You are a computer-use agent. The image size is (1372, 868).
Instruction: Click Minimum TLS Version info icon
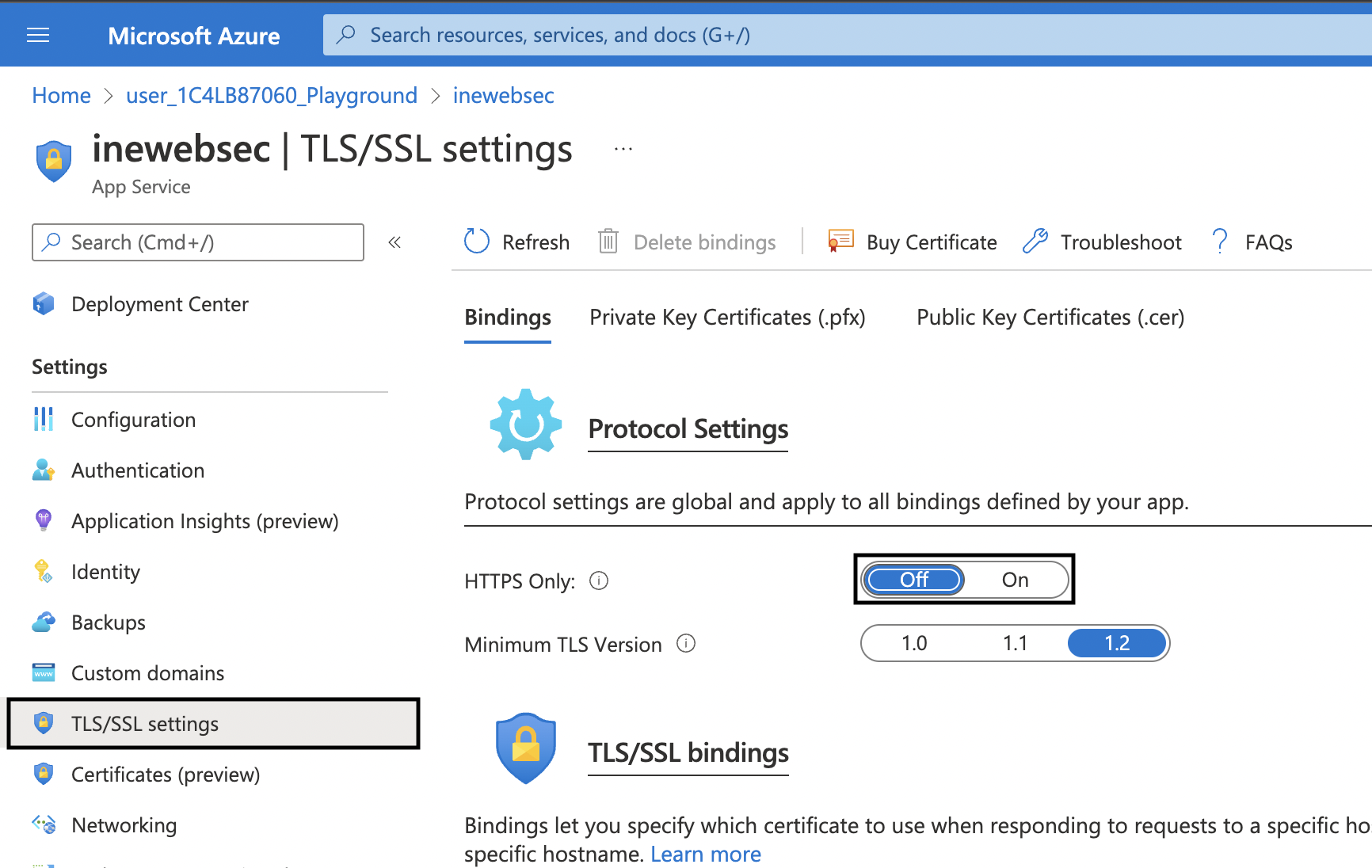click(x=686, y=644)
